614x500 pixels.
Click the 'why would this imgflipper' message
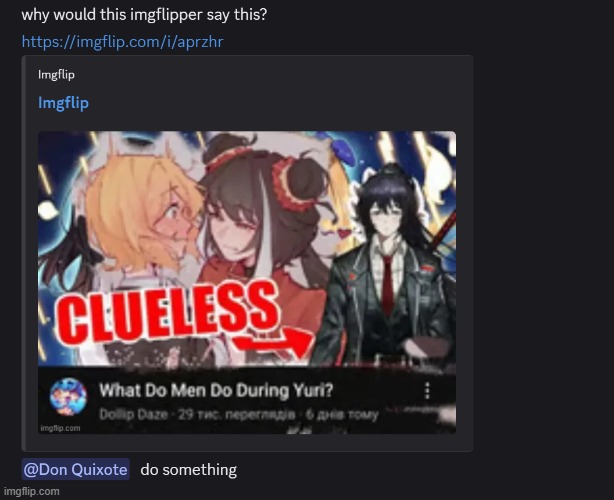[x=144, y=15]
